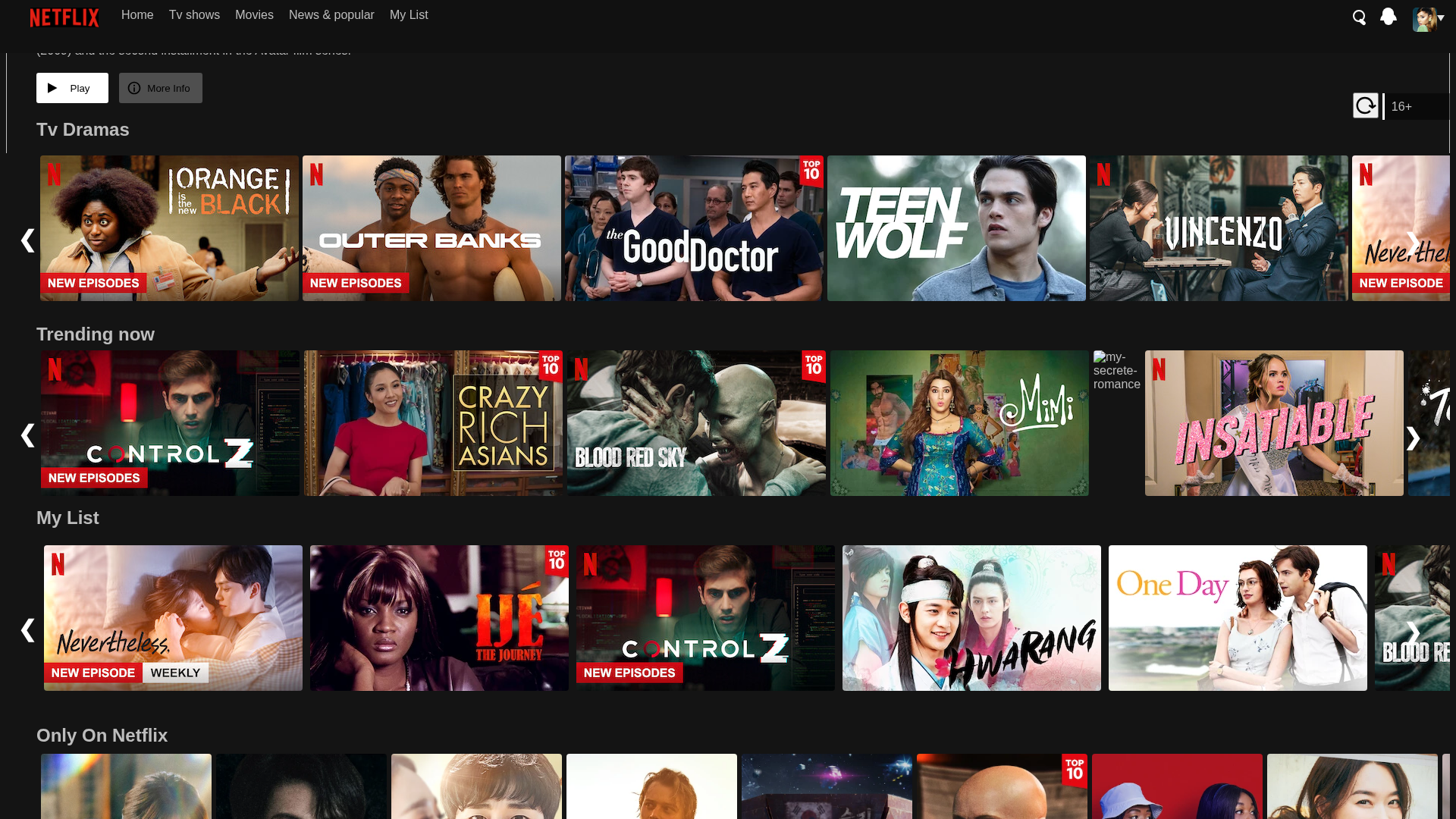Click TOP 10 badge on Ije The Journey

click(557, 560)
